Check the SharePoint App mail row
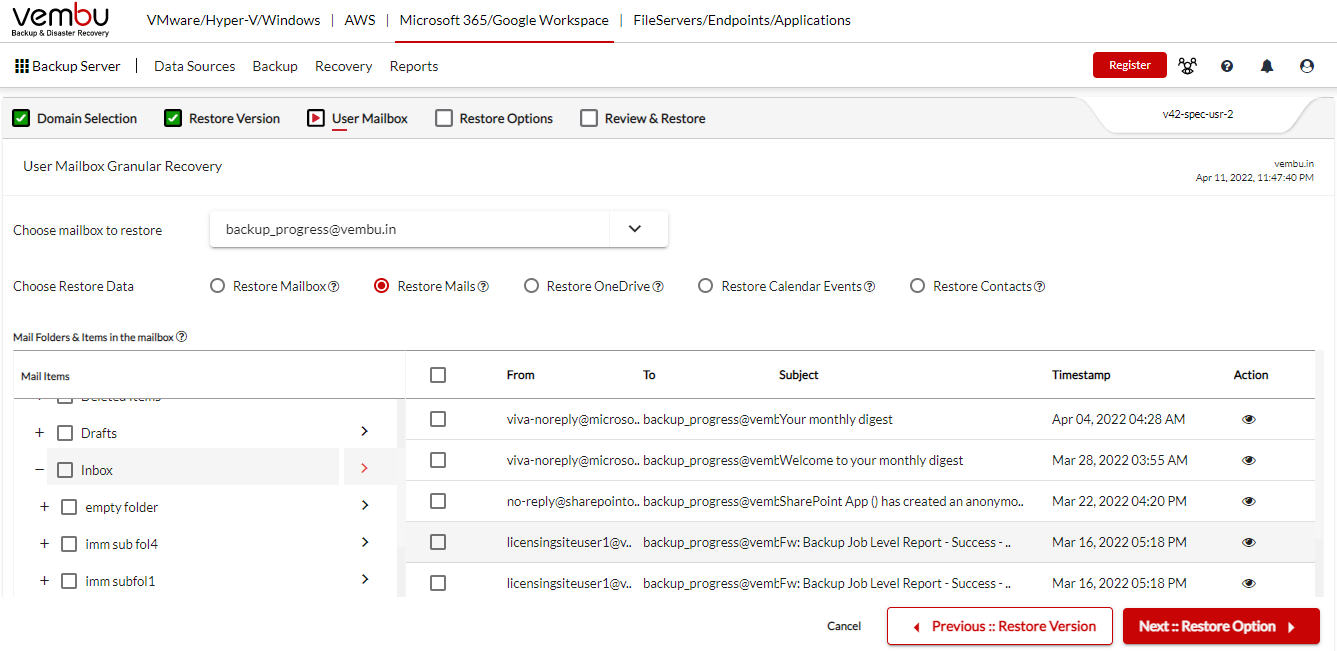The height and width of the screenshot is (651, 1337). [438, 501]
